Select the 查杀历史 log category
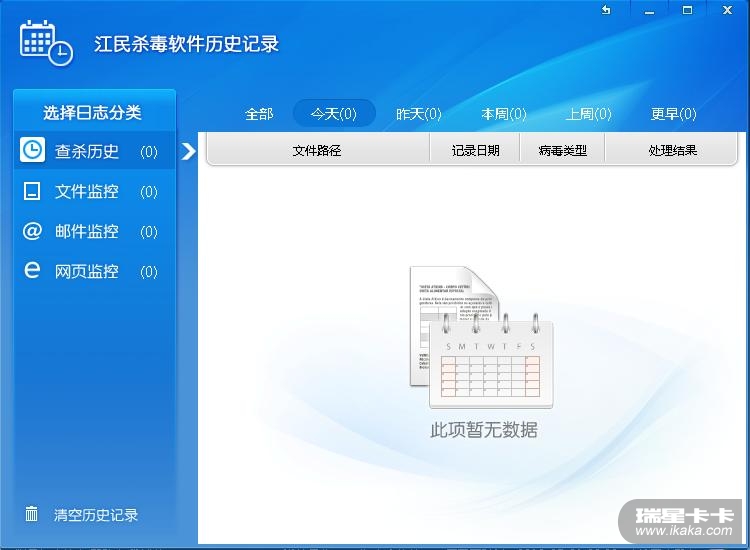The image size is (750, 550). coord(95,151)
